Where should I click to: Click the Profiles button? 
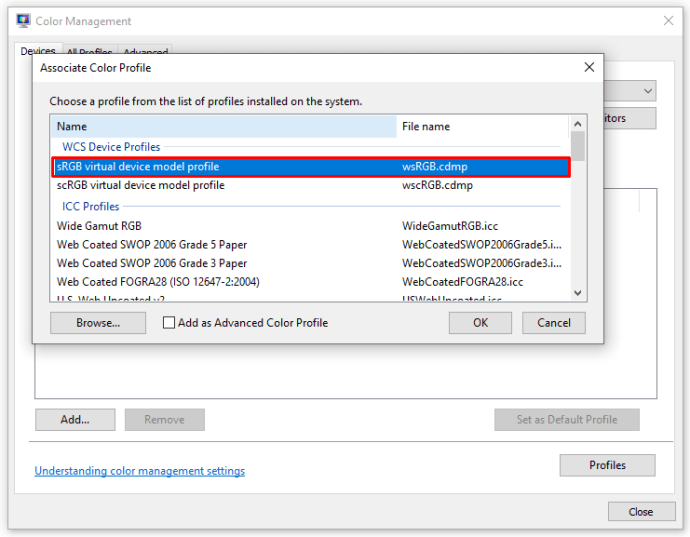pos(607,465)
